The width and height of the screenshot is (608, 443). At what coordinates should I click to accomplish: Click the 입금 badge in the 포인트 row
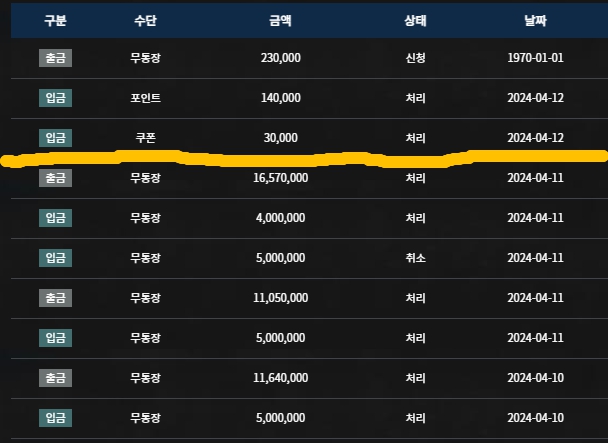(55, 98)
